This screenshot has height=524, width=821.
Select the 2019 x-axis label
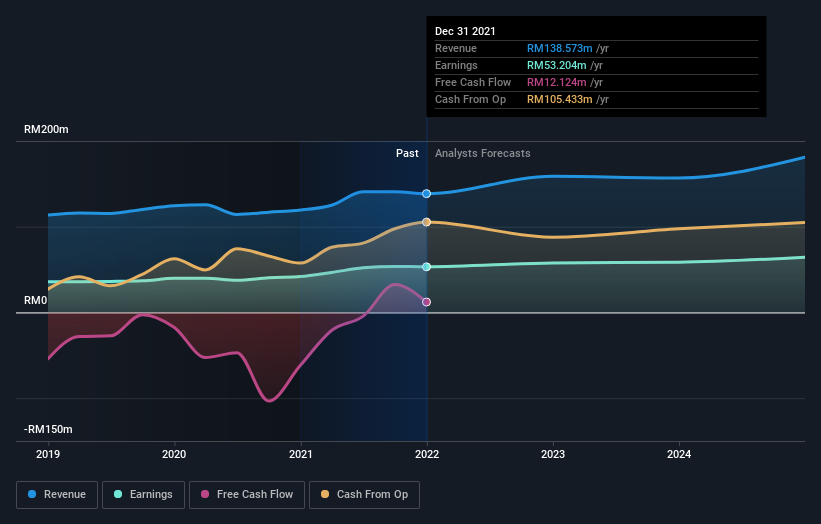tap(48, 454)
